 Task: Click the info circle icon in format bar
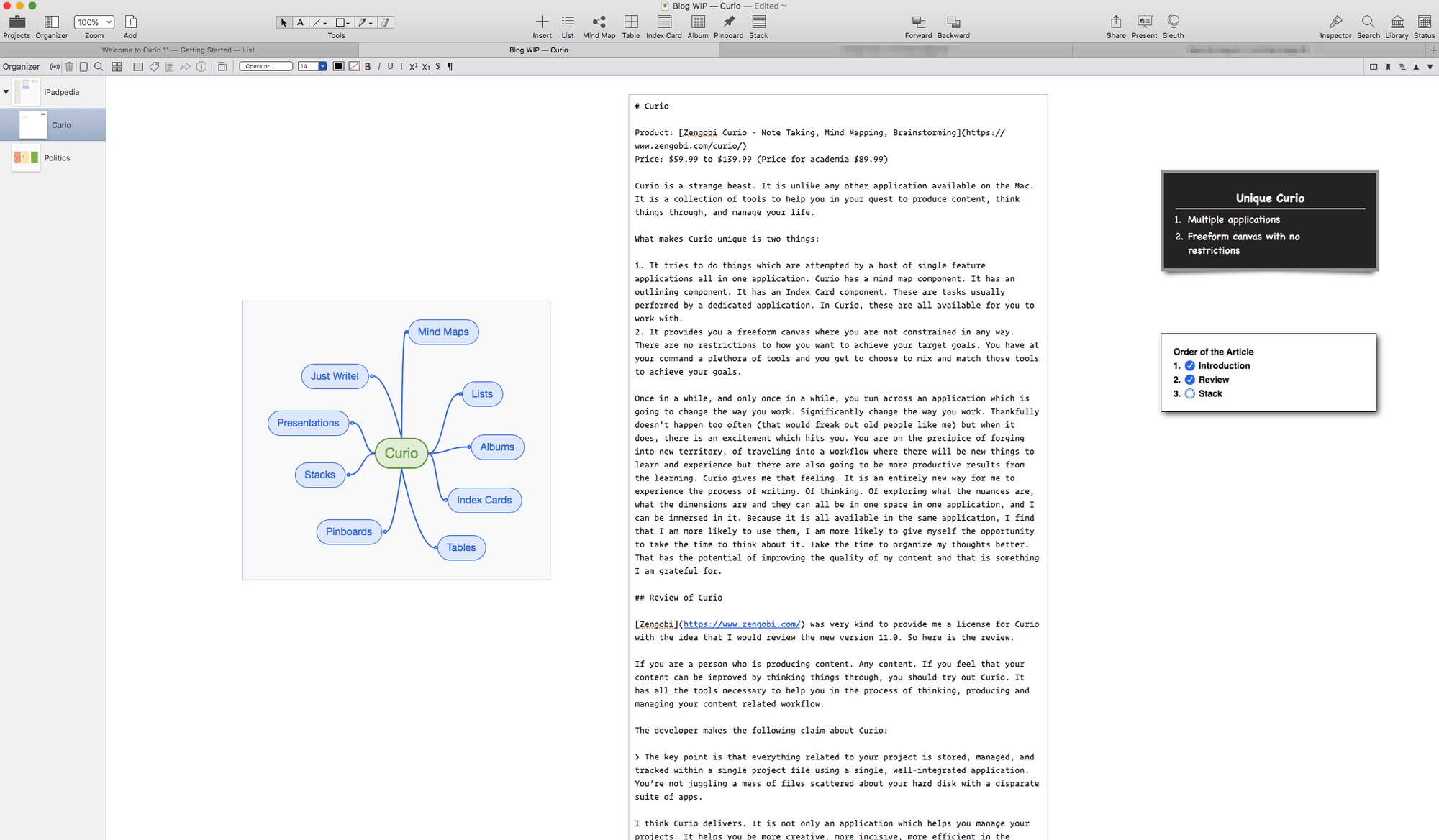click(x=201, y=67)
